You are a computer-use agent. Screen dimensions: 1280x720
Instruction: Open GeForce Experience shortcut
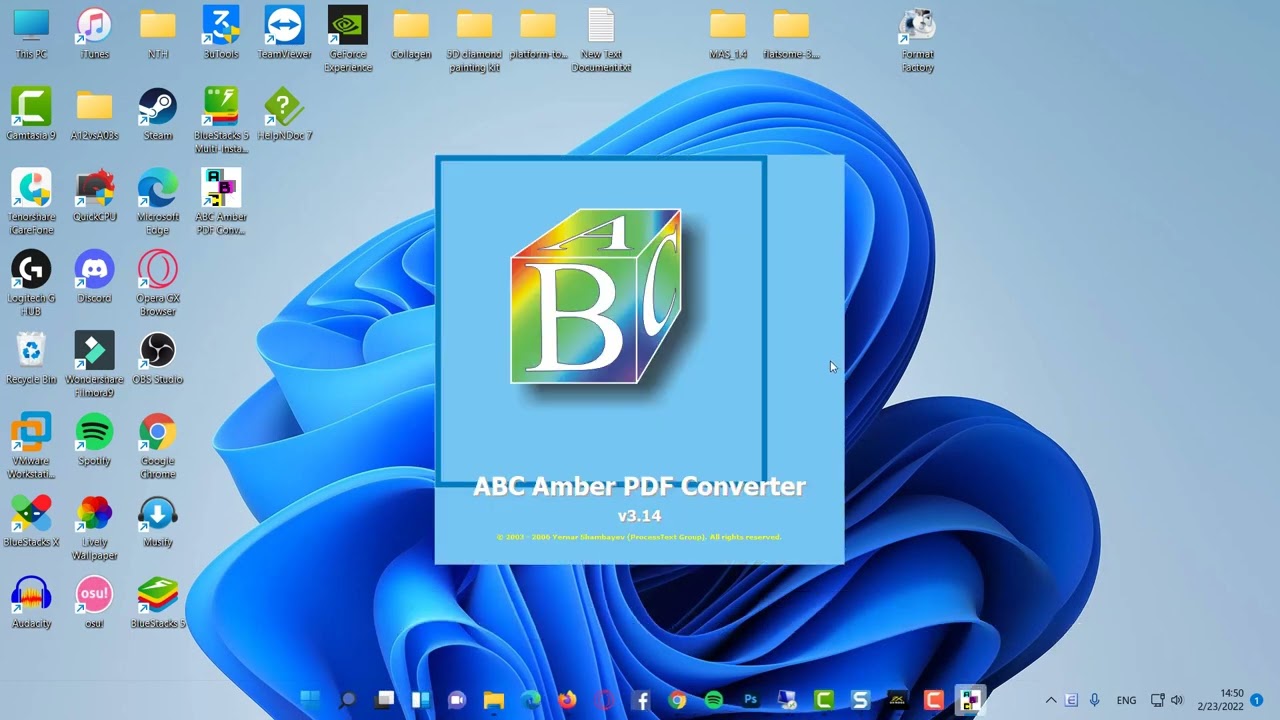(348, 39)
